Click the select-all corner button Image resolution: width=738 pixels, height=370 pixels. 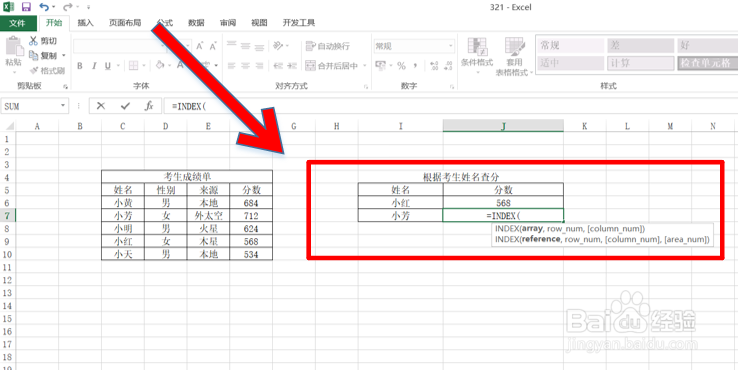tap(8, 126)
